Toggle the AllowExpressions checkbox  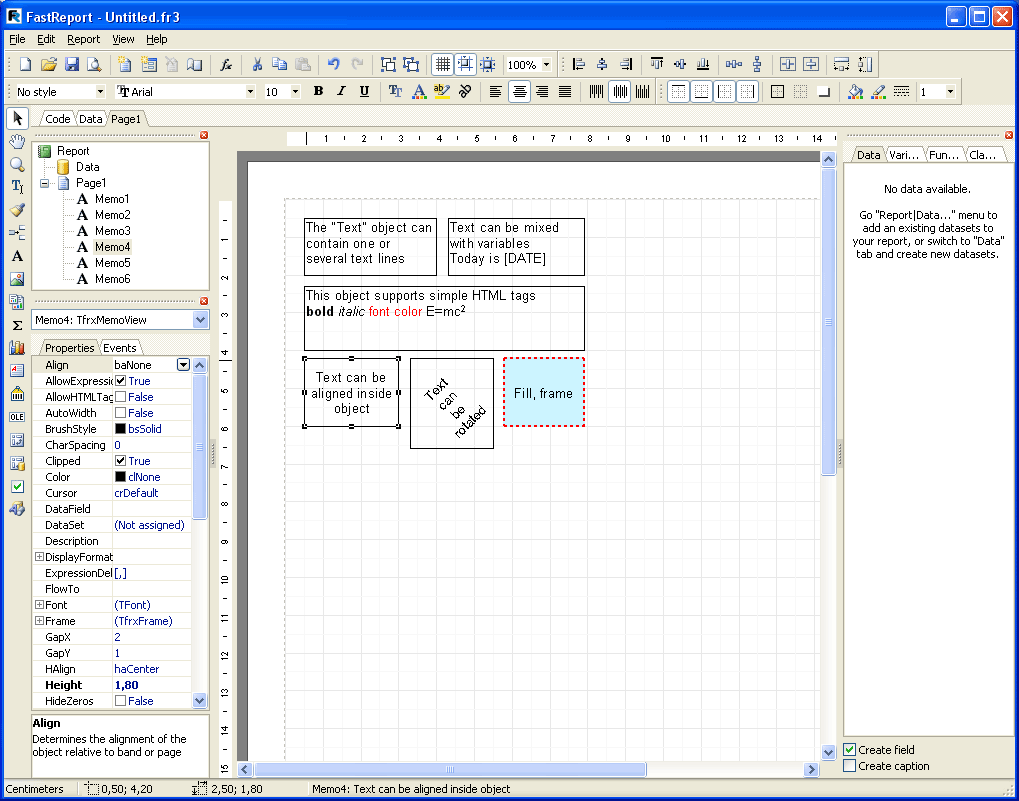pyautogui.click(x=120, y=381)
